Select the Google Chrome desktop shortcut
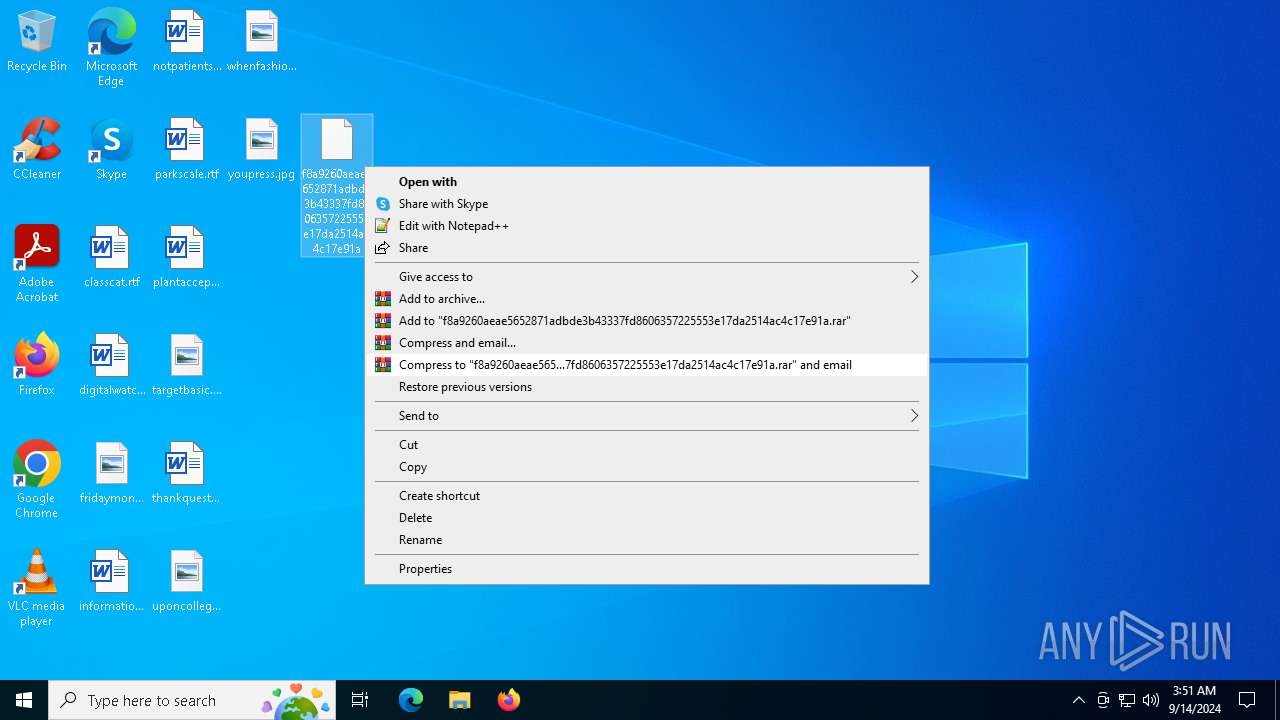 (x=37, y=480)
